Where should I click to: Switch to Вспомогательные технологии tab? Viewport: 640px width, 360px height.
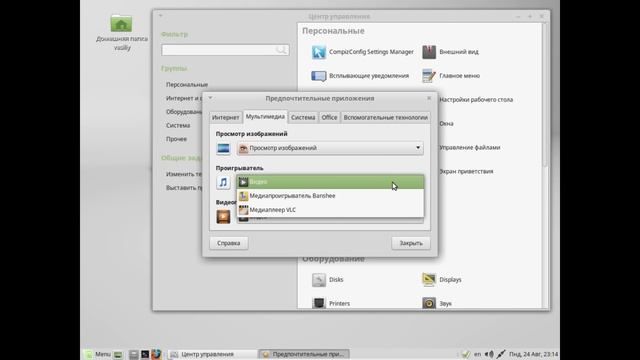[x=385, y=118]
